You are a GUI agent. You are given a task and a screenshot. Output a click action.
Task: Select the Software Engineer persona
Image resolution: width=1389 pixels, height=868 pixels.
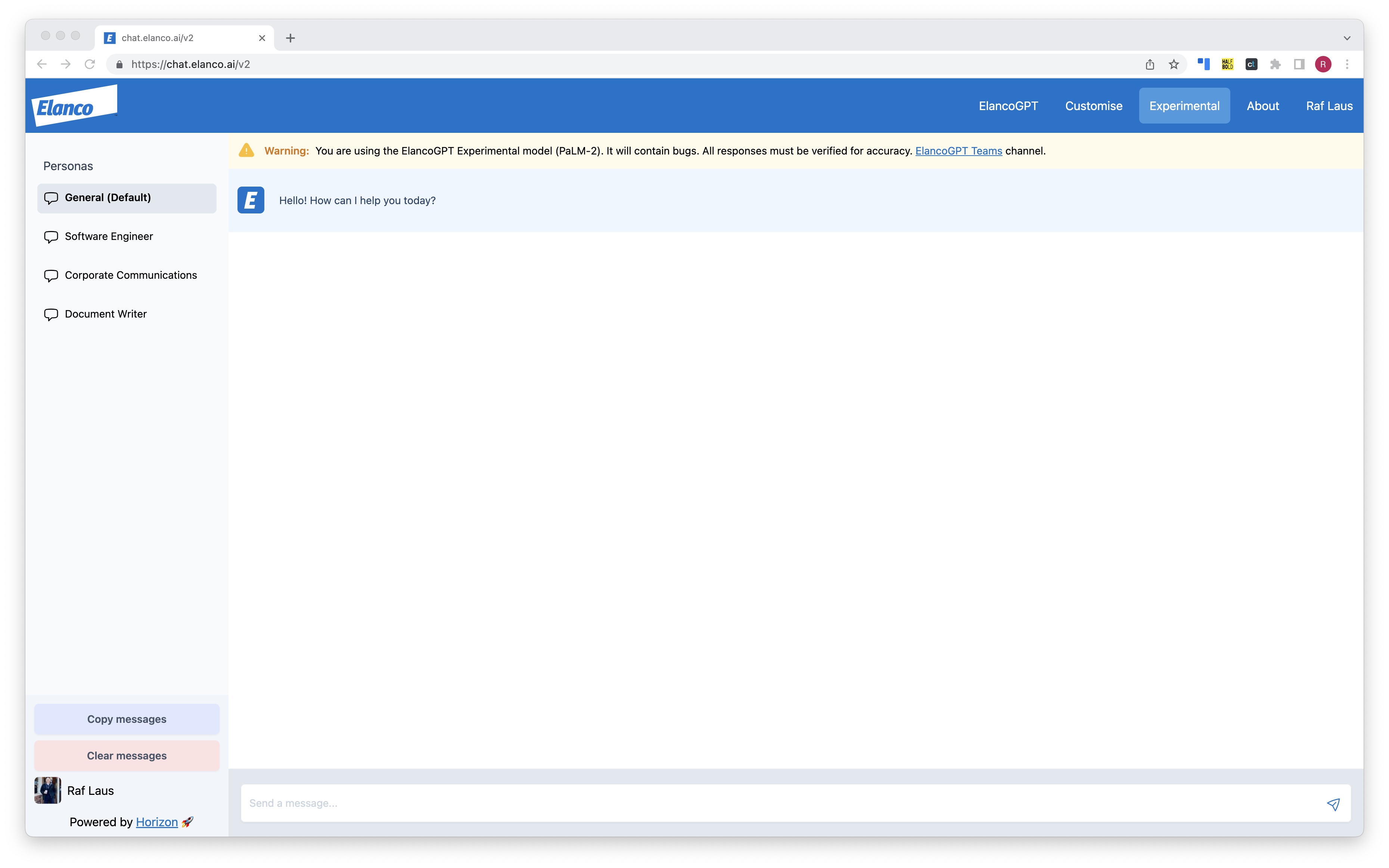pyautogui.click(x=108, y=236)
